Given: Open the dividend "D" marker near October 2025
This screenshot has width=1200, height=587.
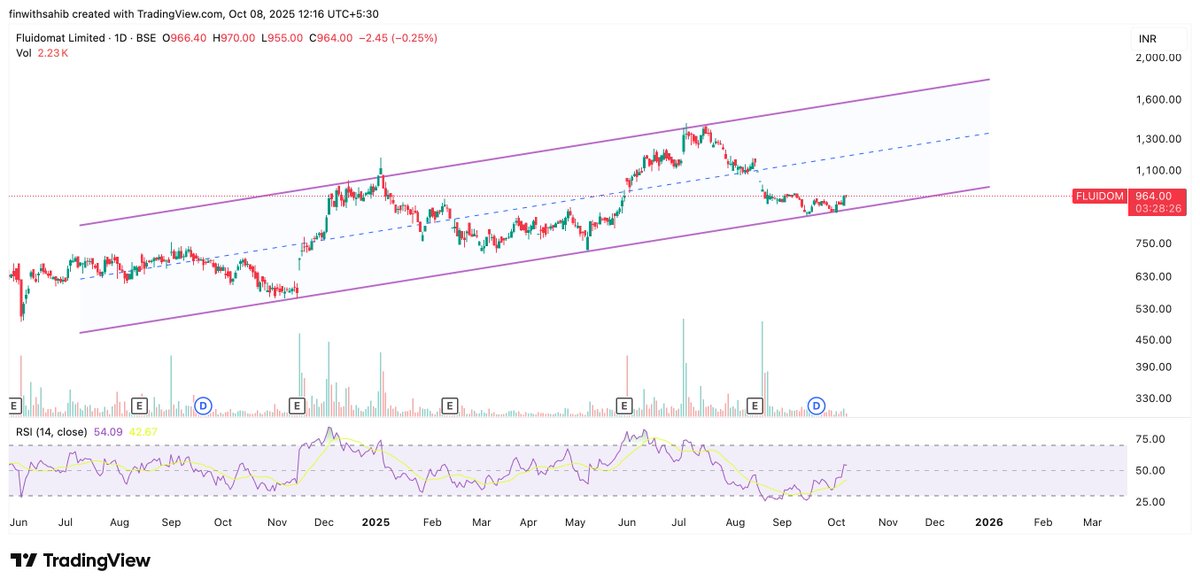Looking at the screenshot, I should tap(817, 406).
